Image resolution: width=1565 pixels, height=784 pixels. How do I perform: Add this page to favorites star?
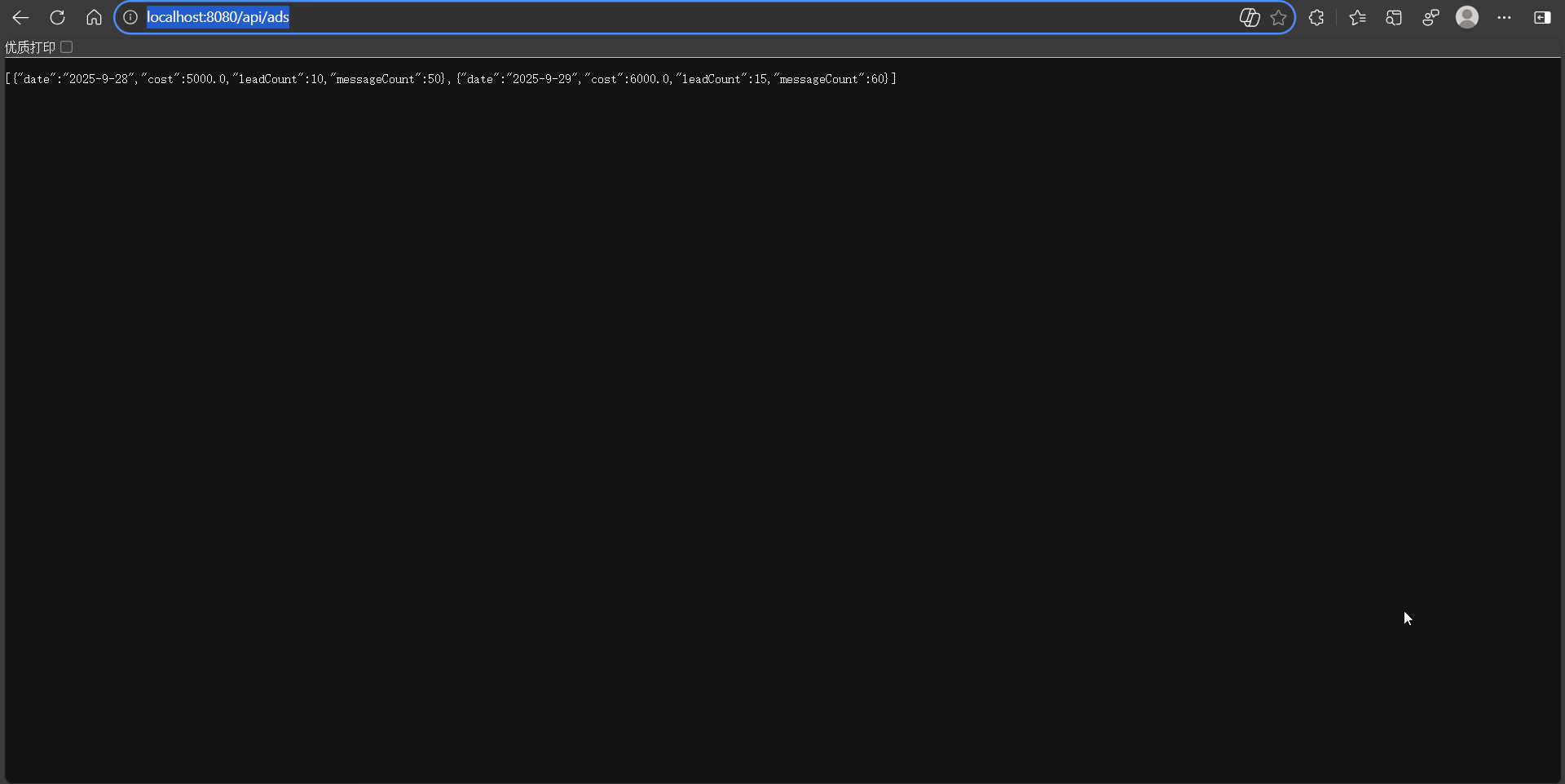coord(1278,17)
